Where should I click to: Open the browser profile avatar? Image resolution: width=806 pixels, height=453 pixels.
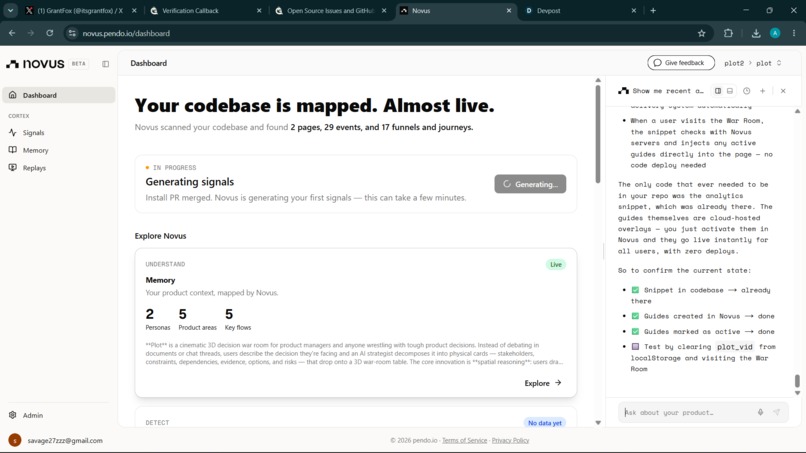point(775,33)
